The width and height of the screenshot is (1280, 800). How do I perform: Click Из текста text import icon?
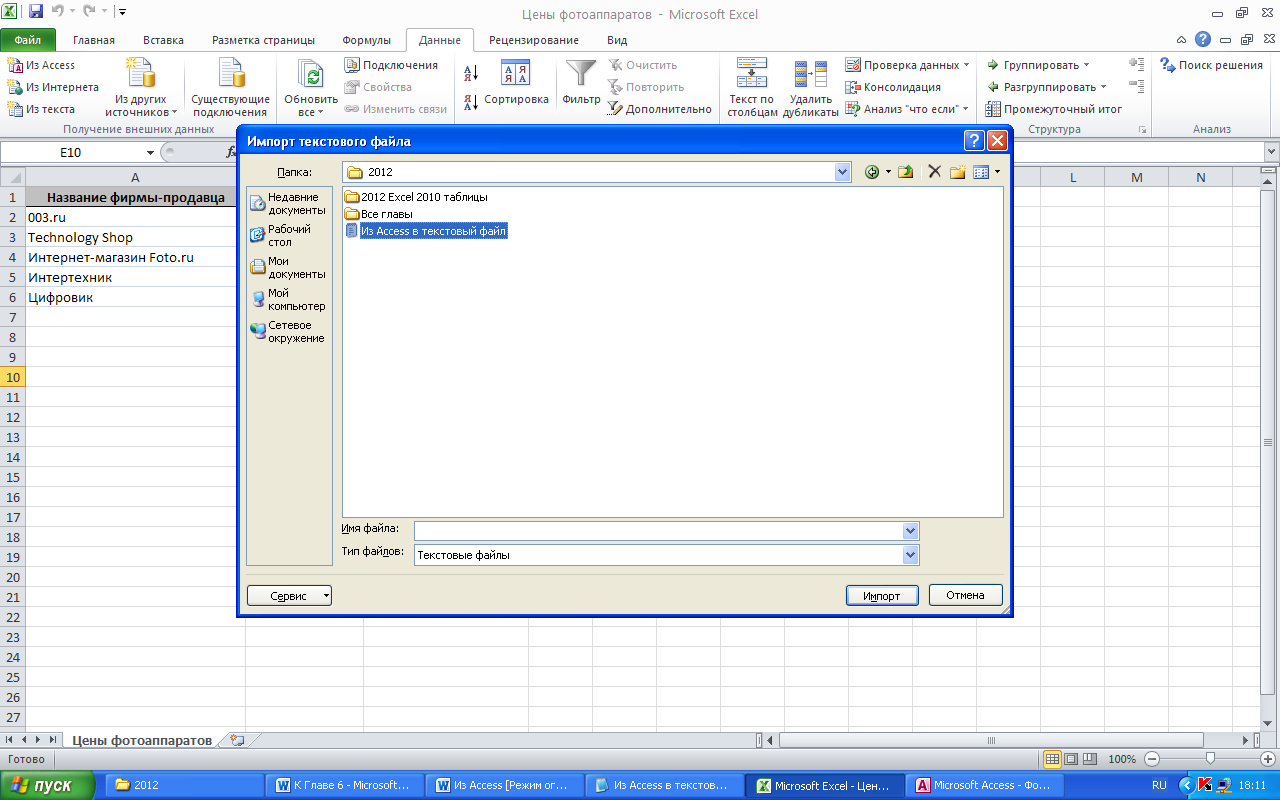15,109
